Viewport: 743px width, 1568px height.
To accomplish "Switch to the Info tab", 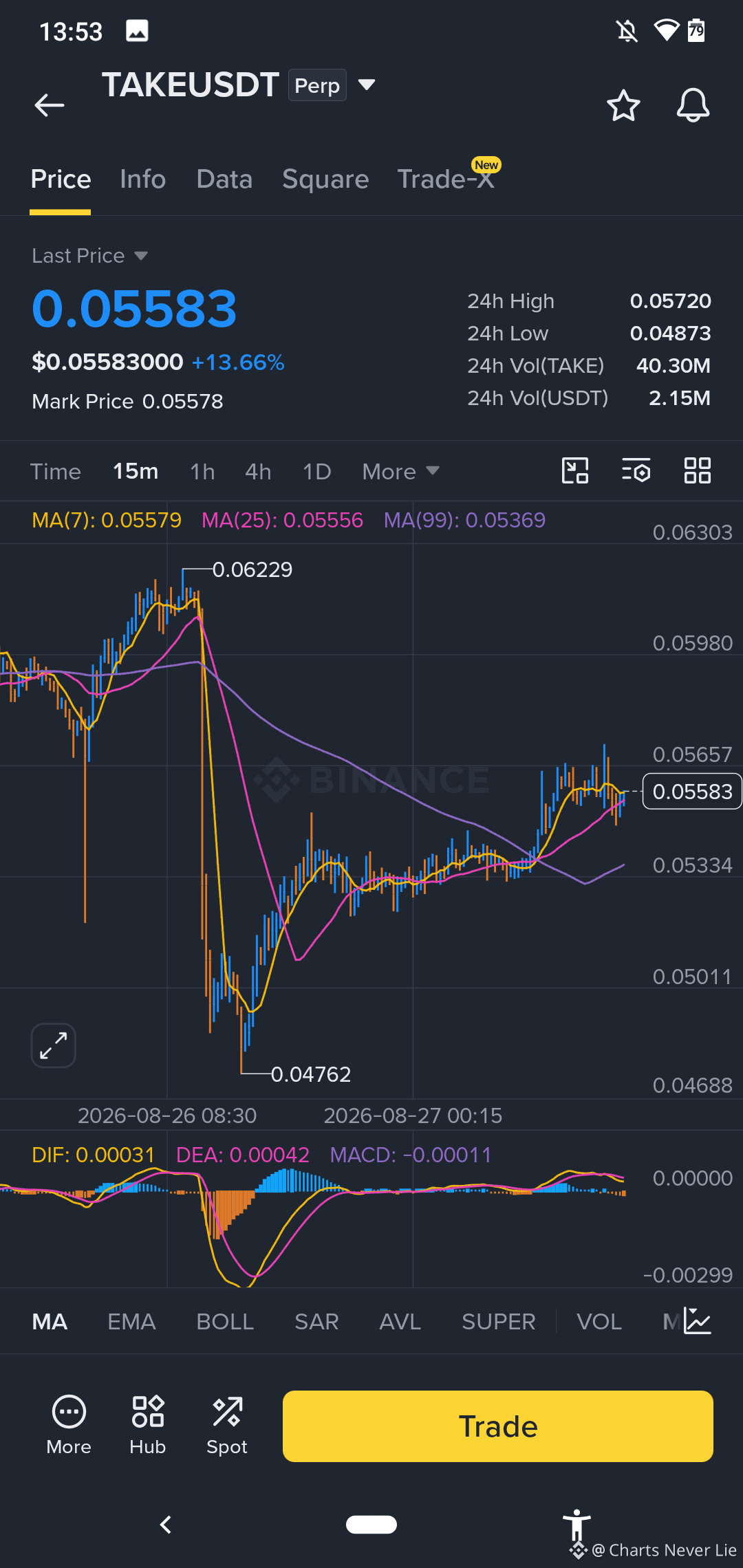I will [142, 179].
